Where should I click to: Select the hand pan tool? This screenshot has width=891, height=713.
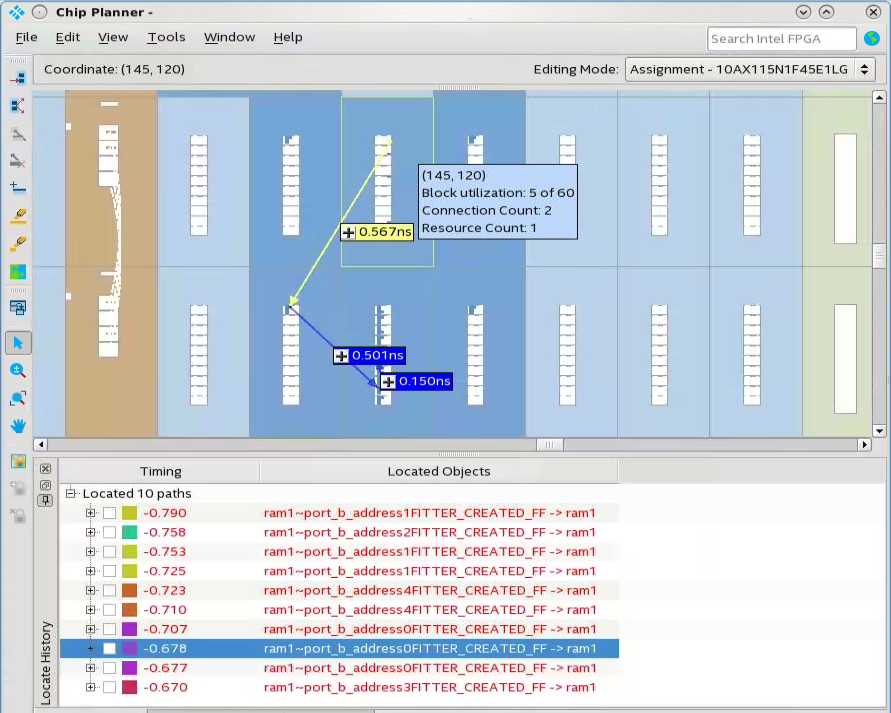18,425
